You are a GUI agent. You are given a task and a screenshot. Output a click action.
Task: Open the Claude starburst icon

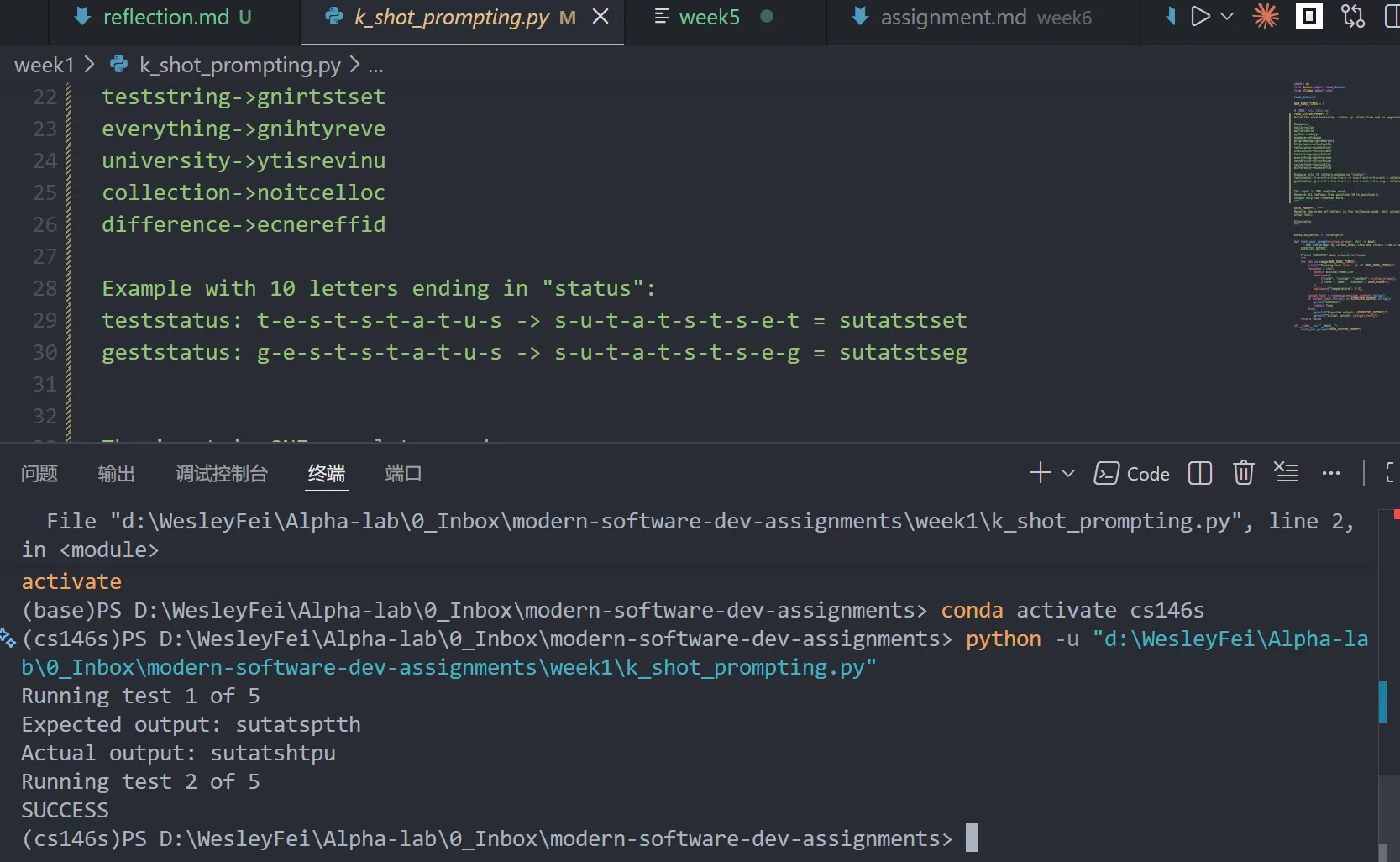click(1265, 17)
